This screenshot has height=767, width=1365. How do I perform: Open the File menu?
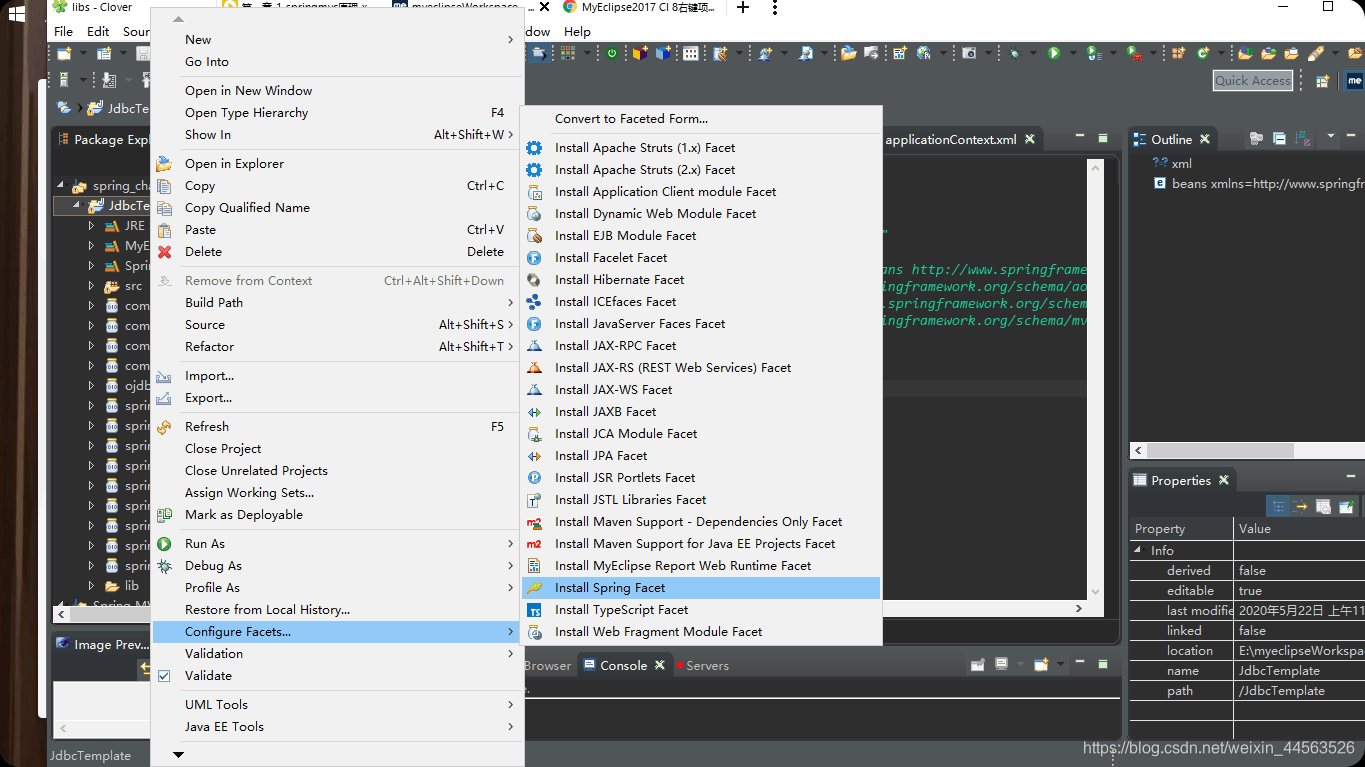(63, 31)
